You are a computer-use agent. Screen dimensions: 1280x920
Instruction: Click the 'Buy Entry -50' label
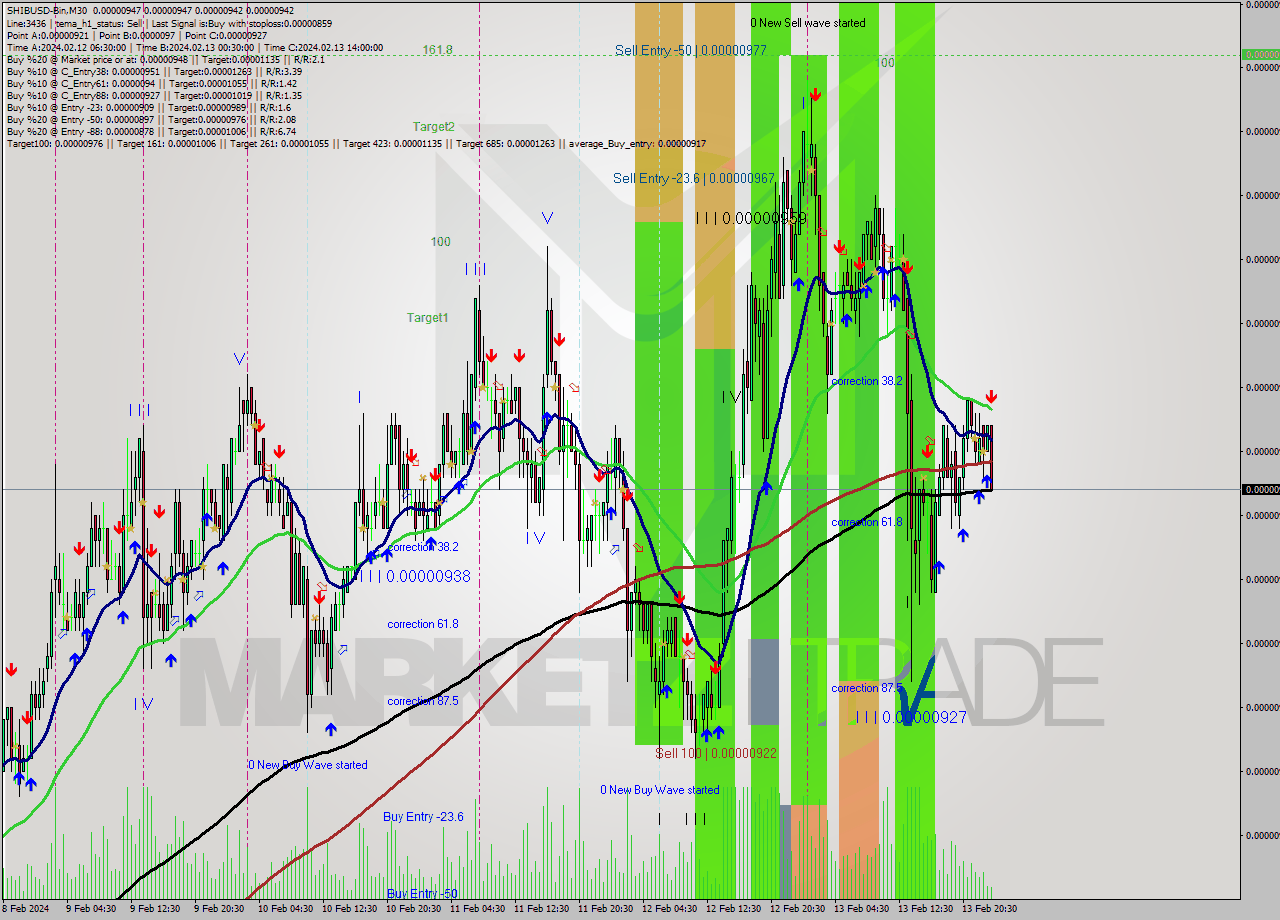(x=422, y=894)
